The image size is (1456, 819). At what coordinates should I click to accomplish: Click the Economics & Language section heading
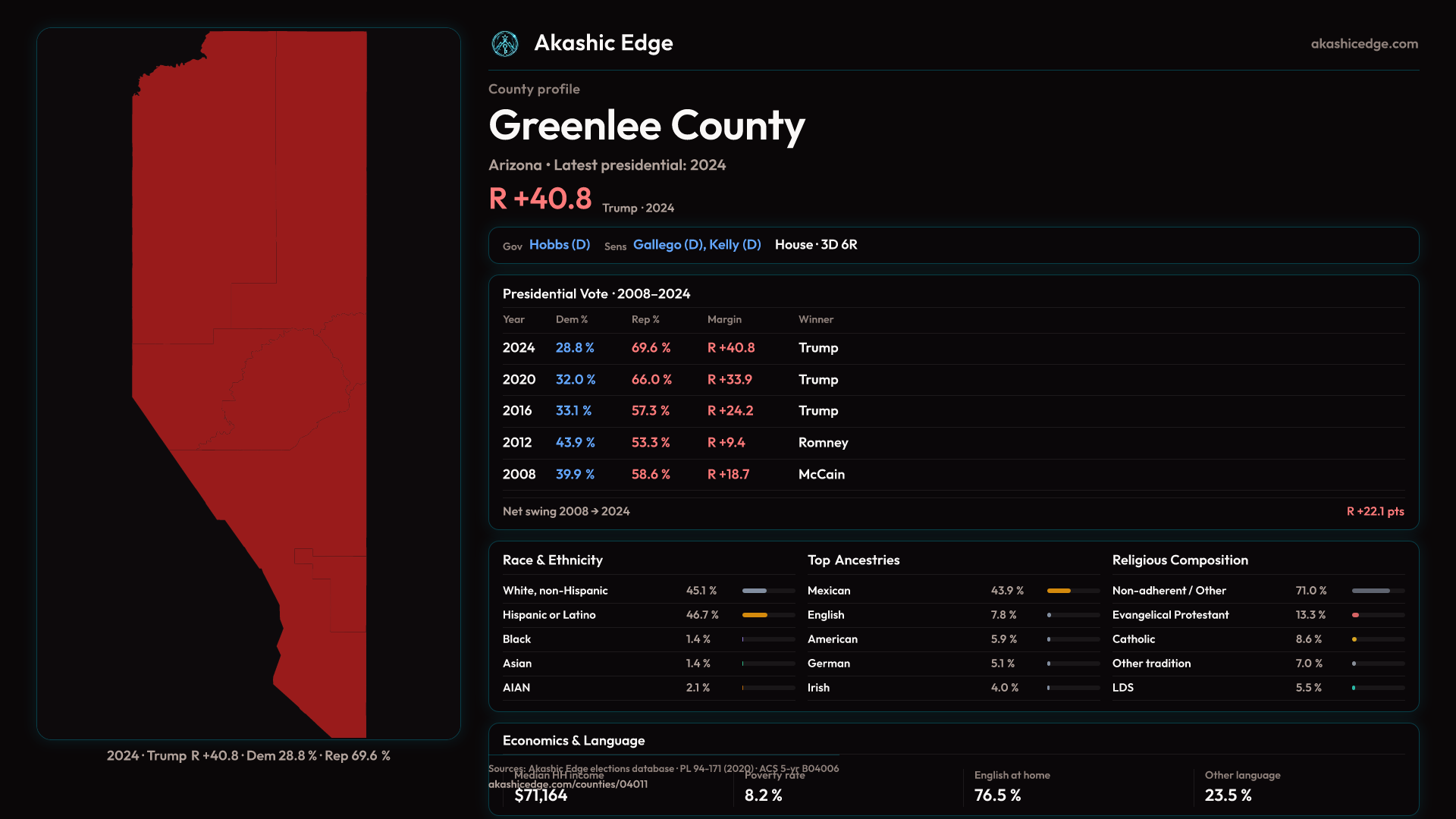(x=573, y=741)
